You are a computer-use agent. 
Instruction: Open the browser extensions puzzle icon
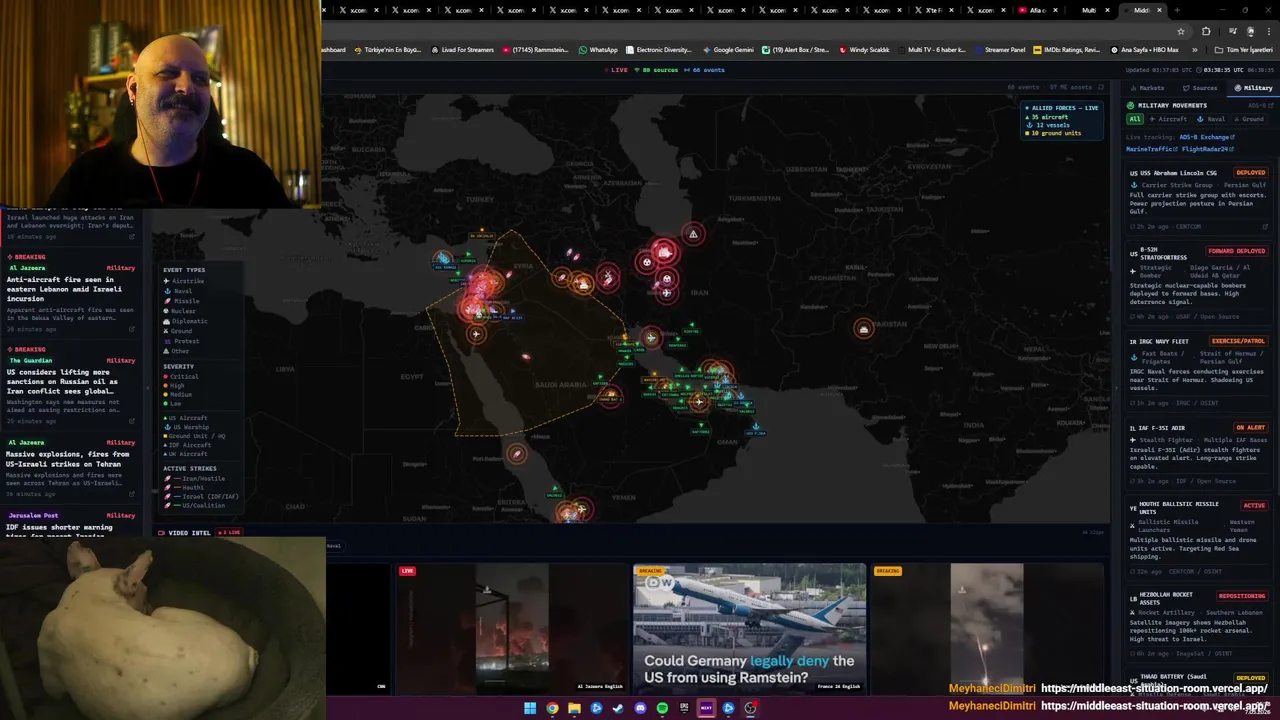[1206, 31]
